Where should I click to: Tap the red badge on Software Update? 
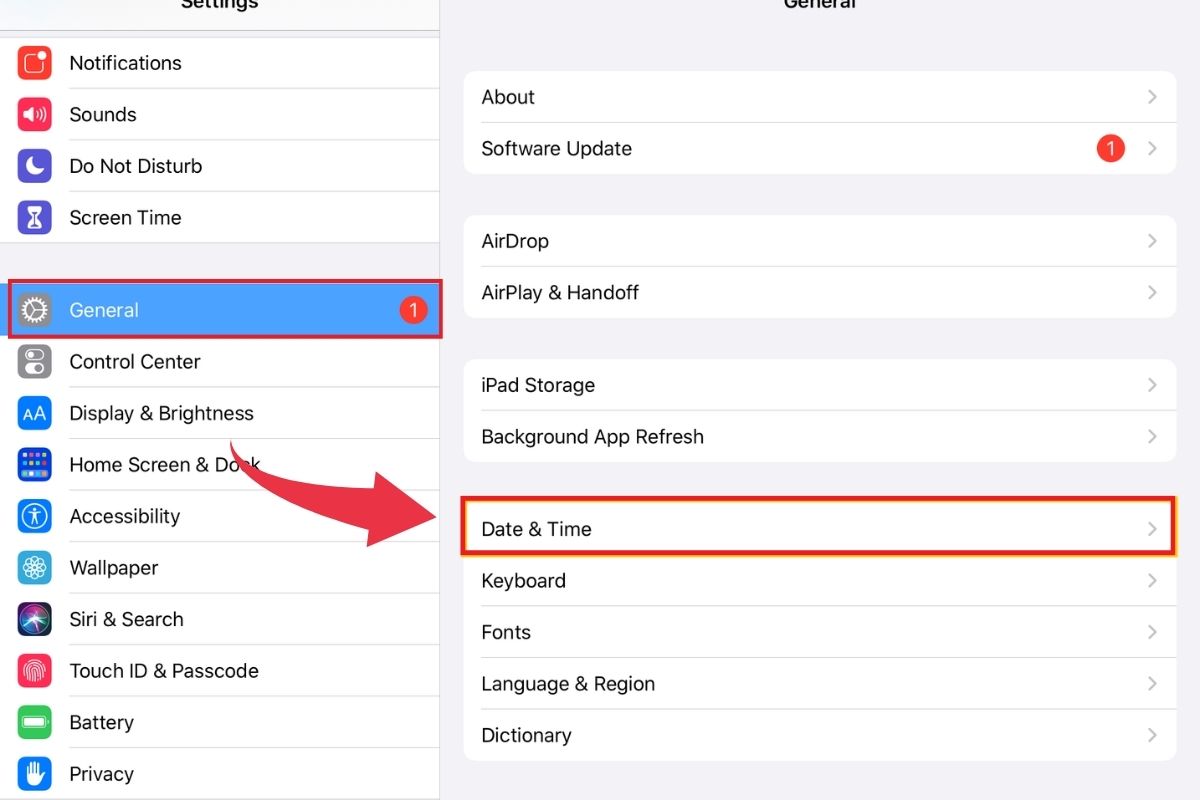coord(1110,148)
